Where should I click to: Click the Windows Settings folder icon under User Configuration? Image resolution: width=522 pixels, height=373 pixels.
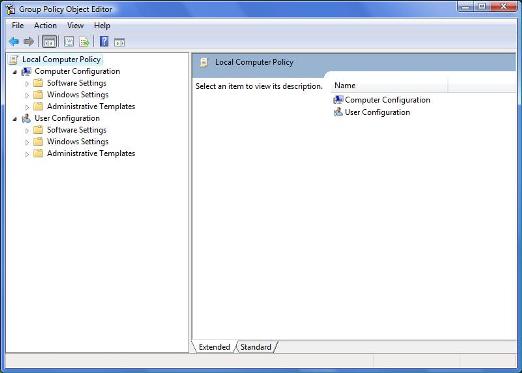pyautogui.click(x=38, y=142)
